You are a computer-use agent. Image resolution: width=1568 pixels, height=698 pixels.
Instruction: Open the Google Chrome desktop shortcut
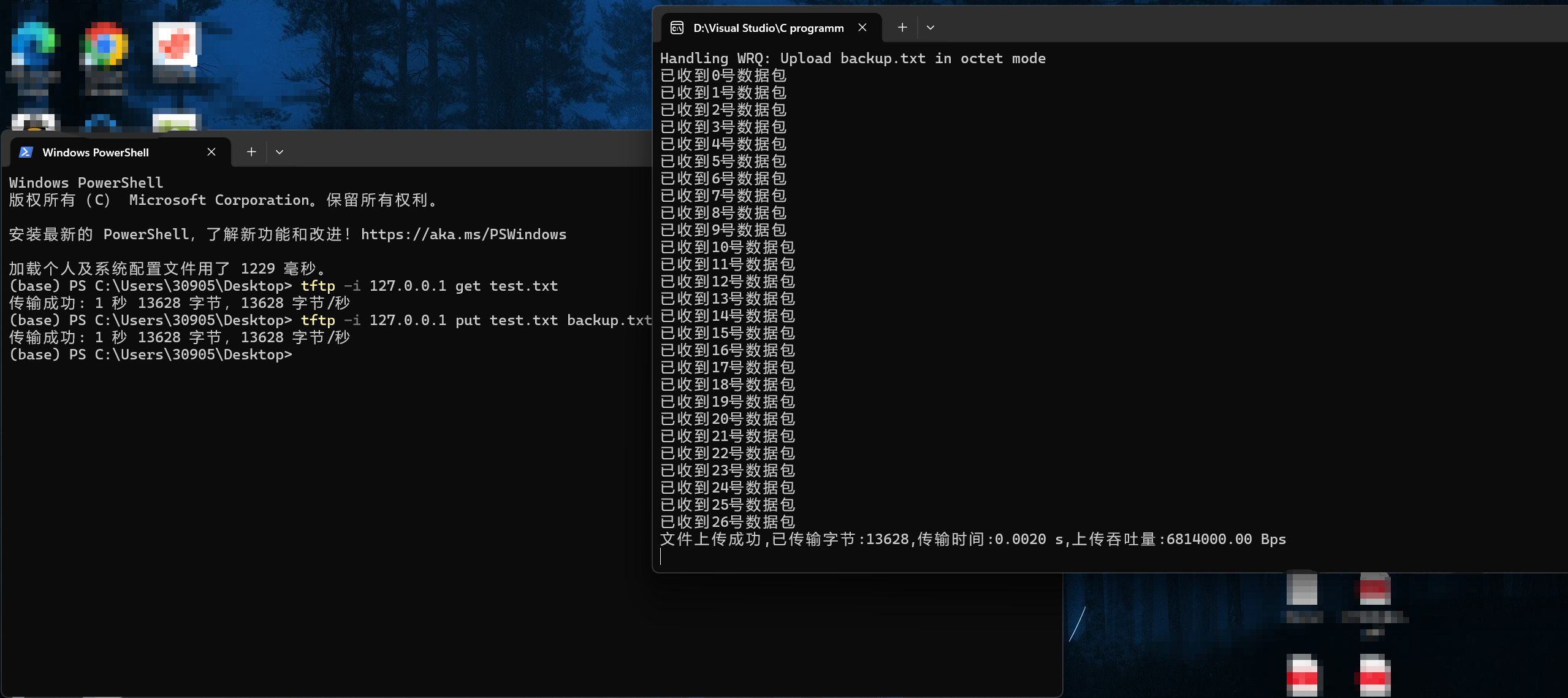click(x=105, y=44)
